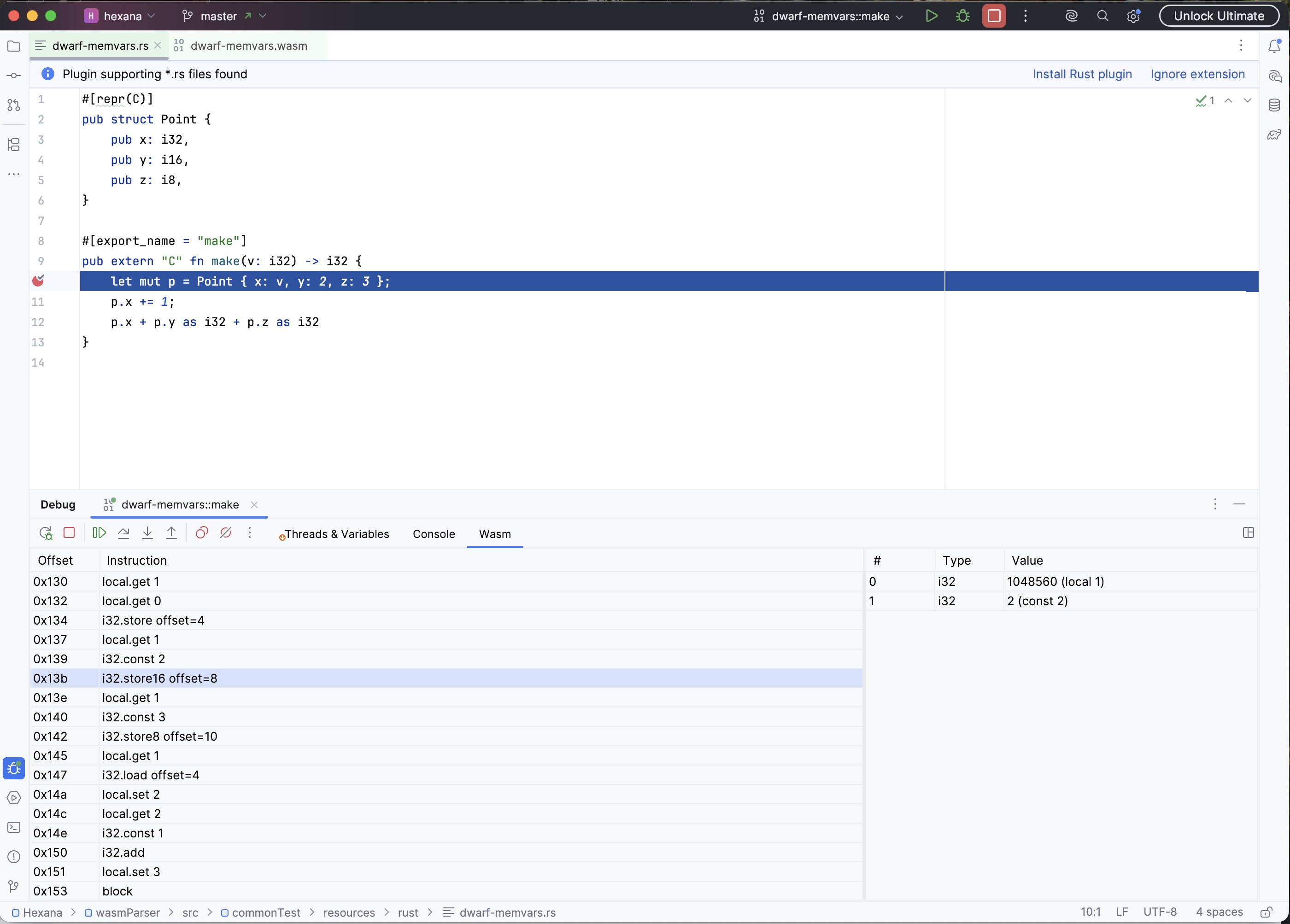Open the Terminal tool window icon
1290x924 pixels.
click(14, 827)
